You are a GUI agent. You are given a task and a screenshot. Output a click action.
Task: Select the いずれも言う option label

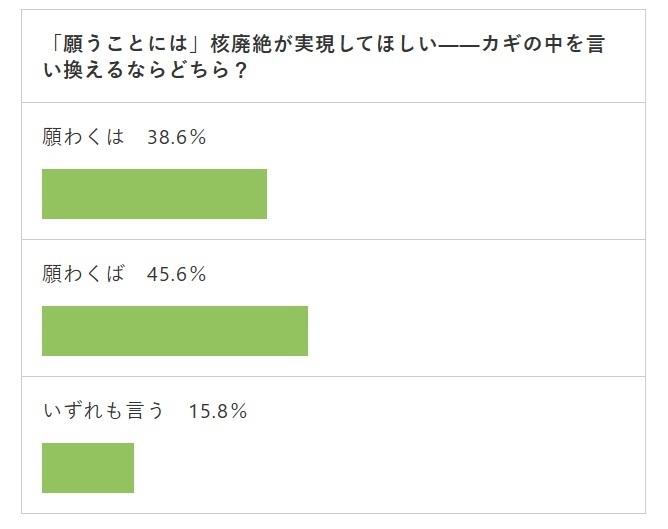pos(104,411)
